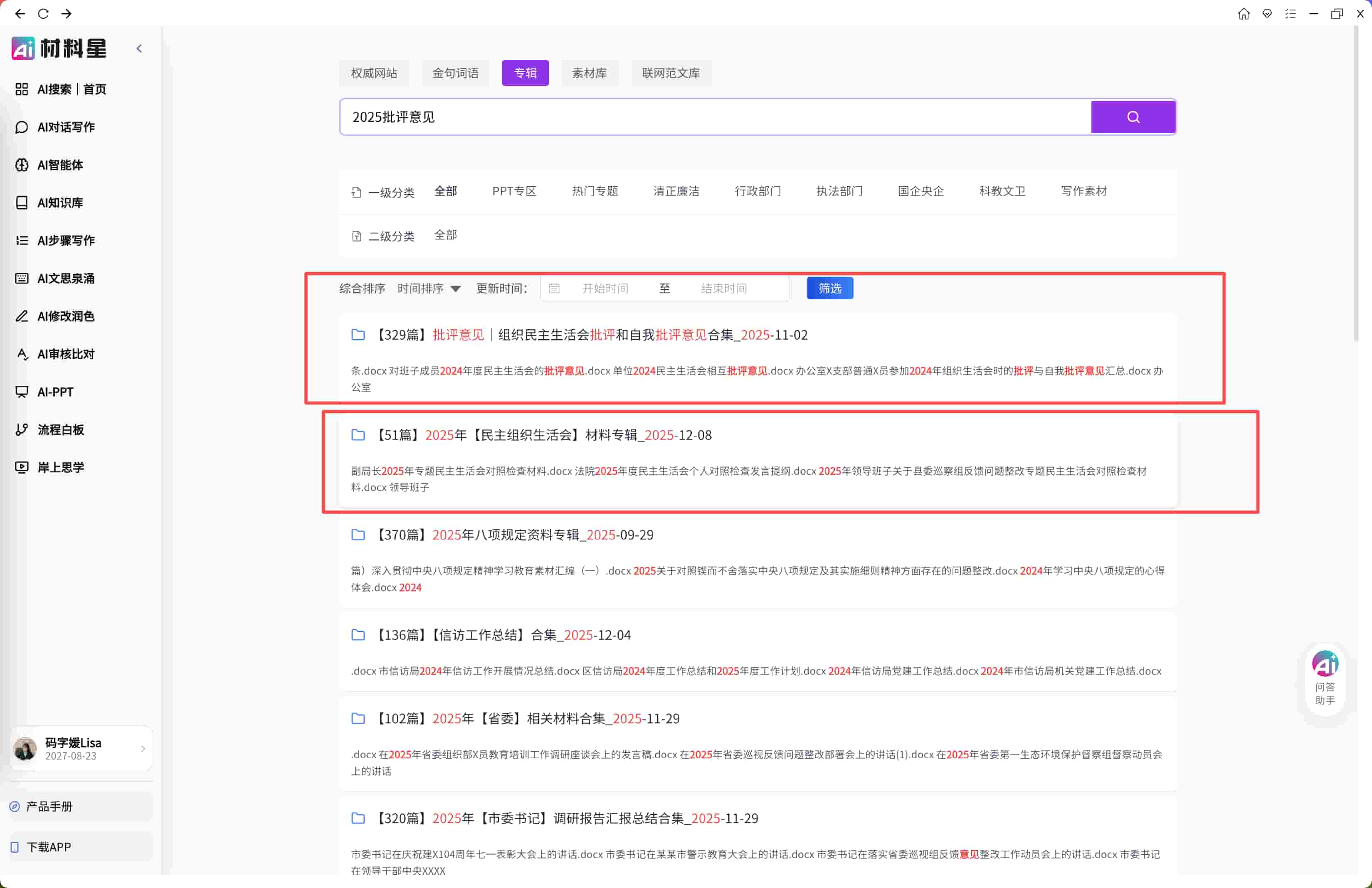This screenshot has height=888, width=1372.
Task: Select 综合排序 sorting option
Action: 362,289
